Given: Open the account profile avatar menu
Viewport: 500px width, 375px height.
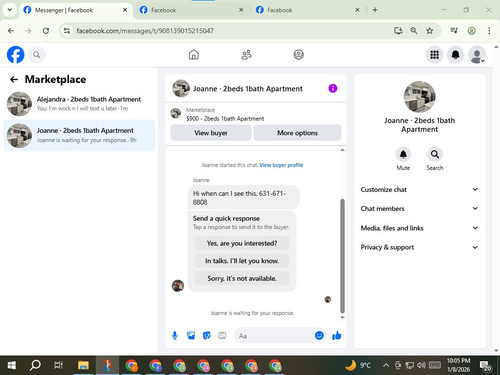Looking at the screenshot, I should pos(477,55).
